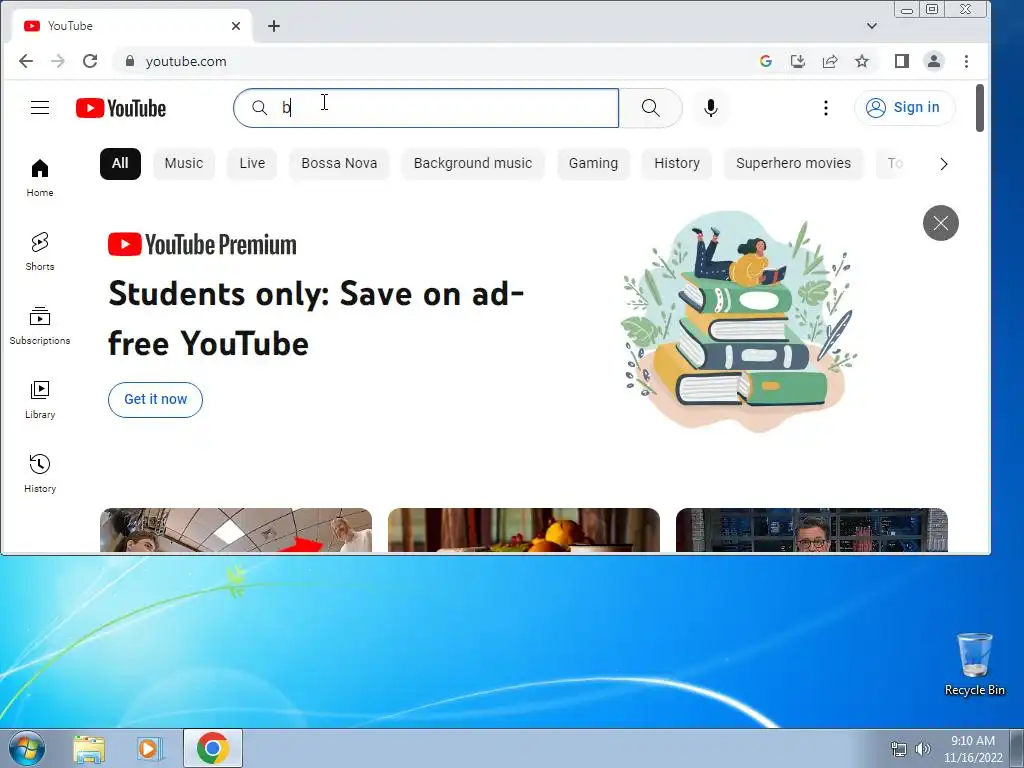Click the browser forward arrow
1024x768 pixels.
coord(58,61)
